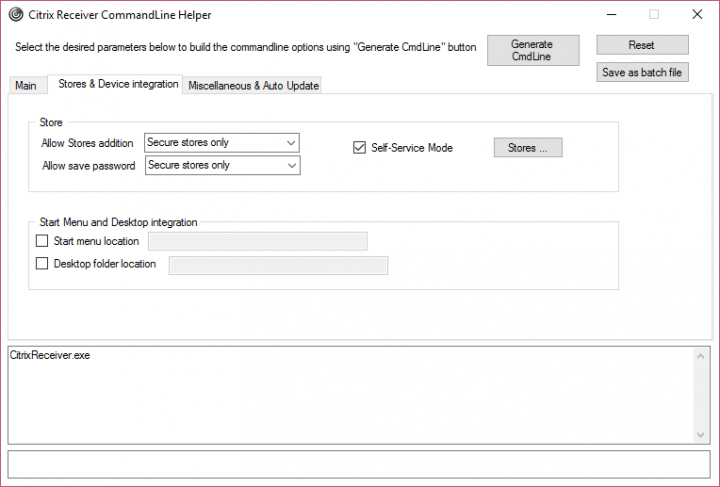Click the Reset button

point(642,45)
